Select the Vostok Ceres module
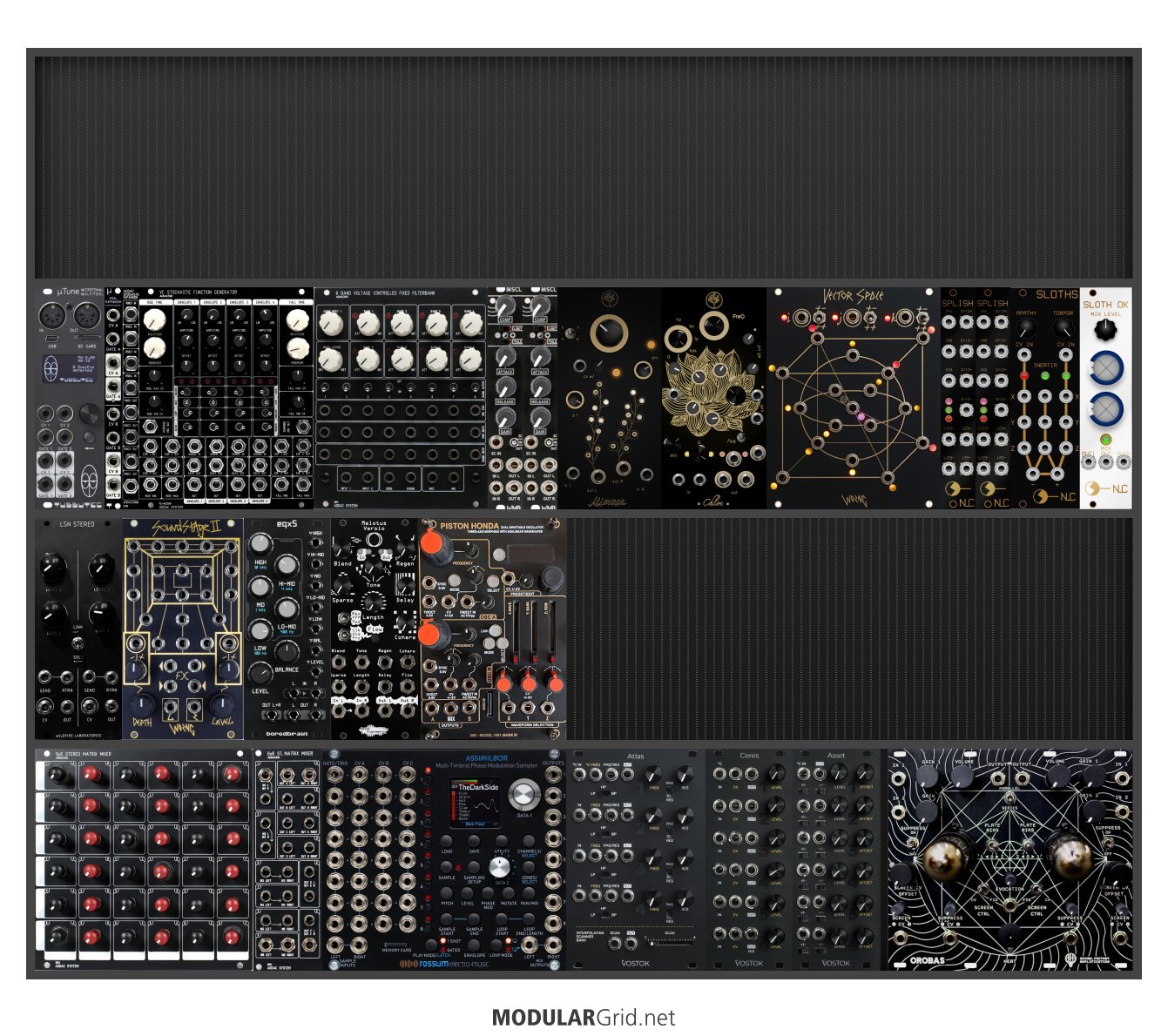The height and width of the screenshot is (1036, 1168). point(749,859)
